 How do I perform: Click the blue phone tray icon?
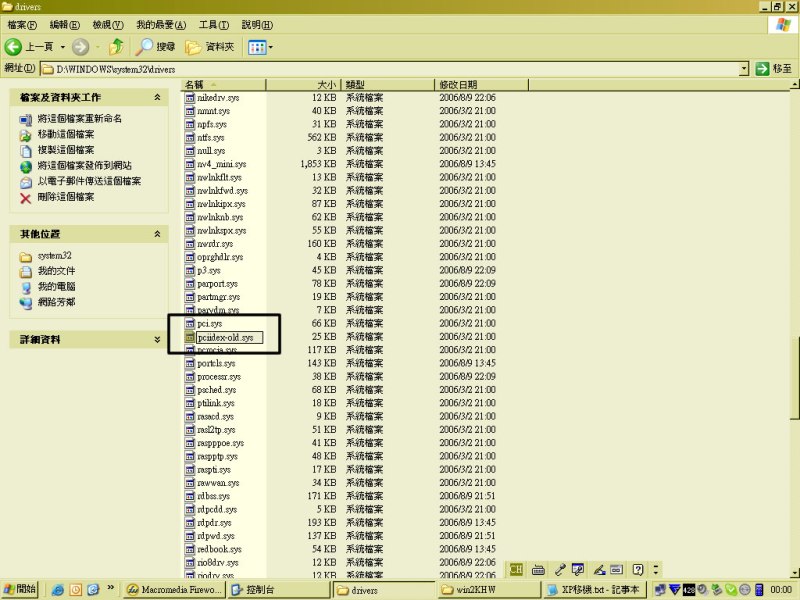pyautogui.click(x=759, y=590)
